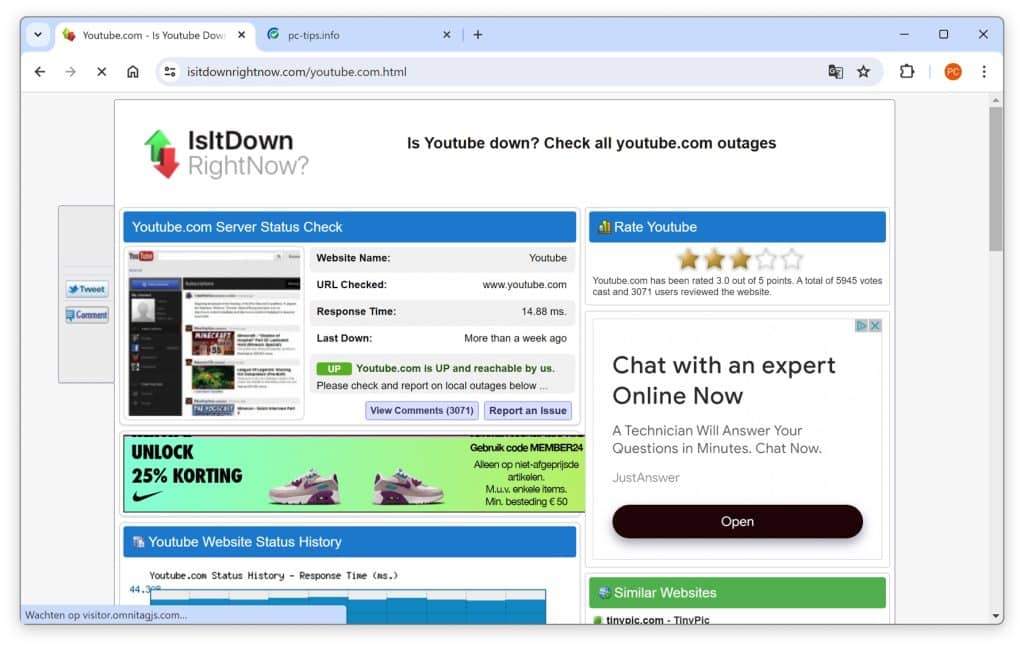The image size is (1024, 648).
Task: Click the Youtube.com Server Status Check header
Action: (349, 227)
